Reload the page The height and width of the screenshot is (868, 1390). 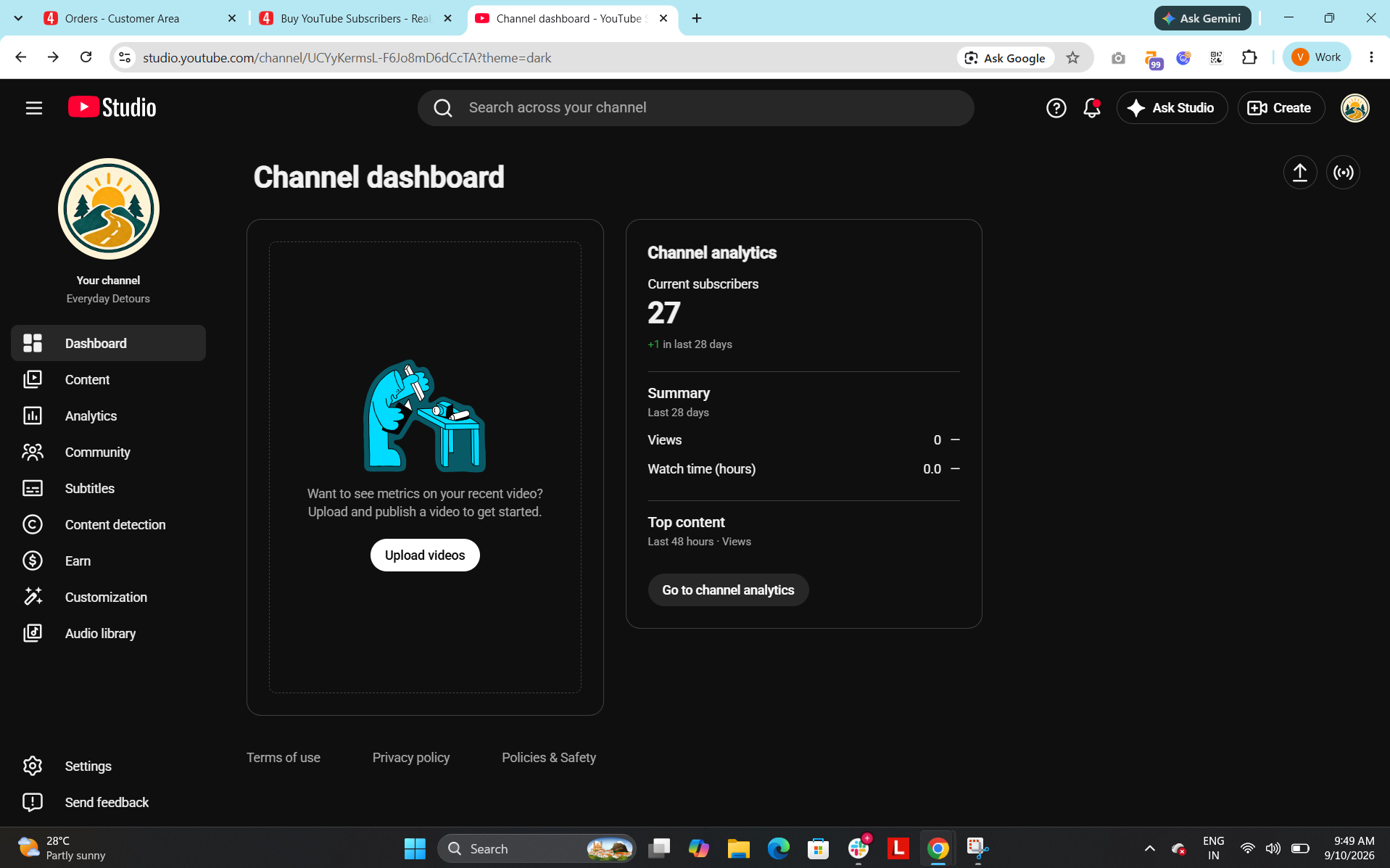pyautogui.click(x=86, y=57)
